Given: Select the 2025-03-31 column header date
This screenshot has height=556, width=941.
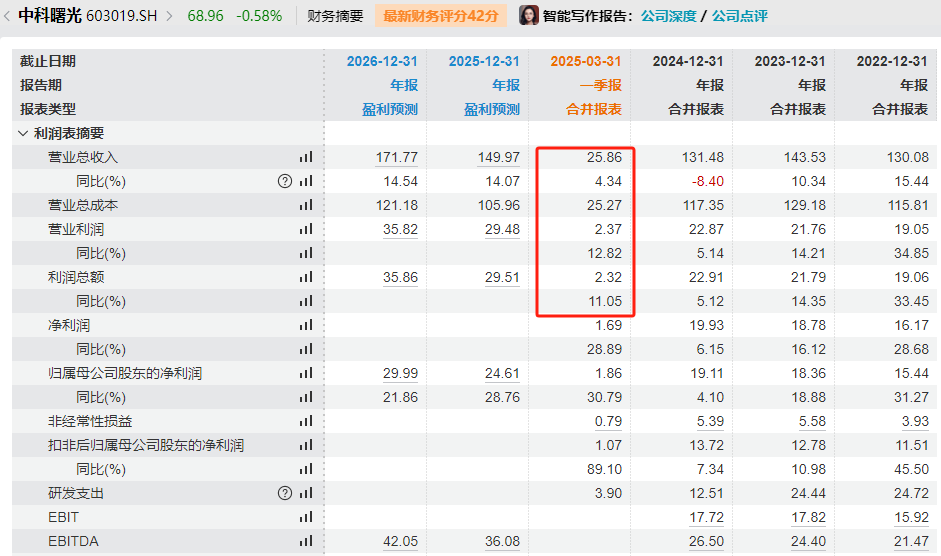Looking at the screenshot, I should (585, 61).
